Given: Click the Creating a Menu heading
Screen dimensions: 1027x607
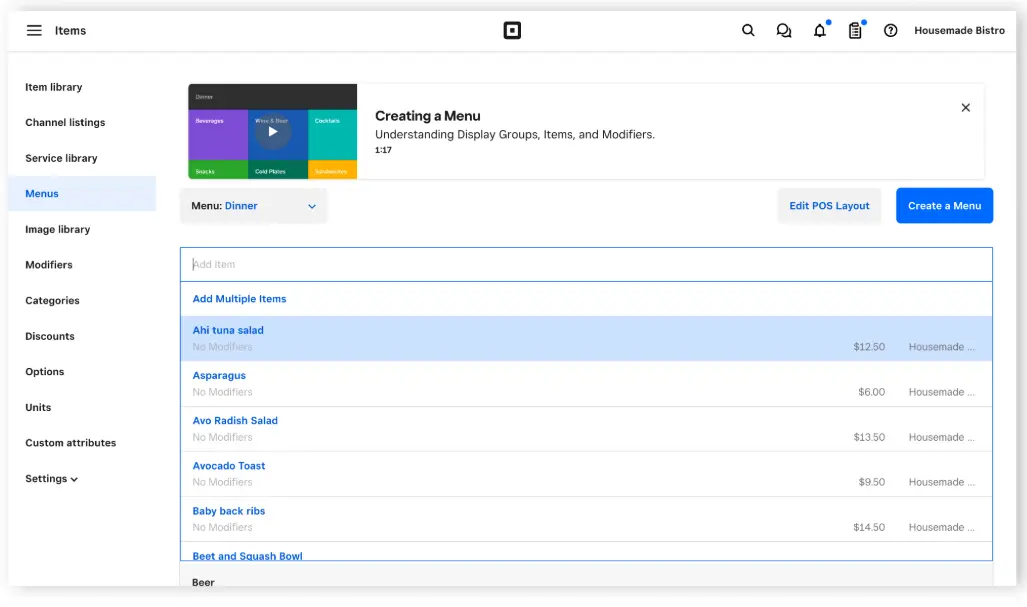Looking at the screenshot, I should coord(428,116).
